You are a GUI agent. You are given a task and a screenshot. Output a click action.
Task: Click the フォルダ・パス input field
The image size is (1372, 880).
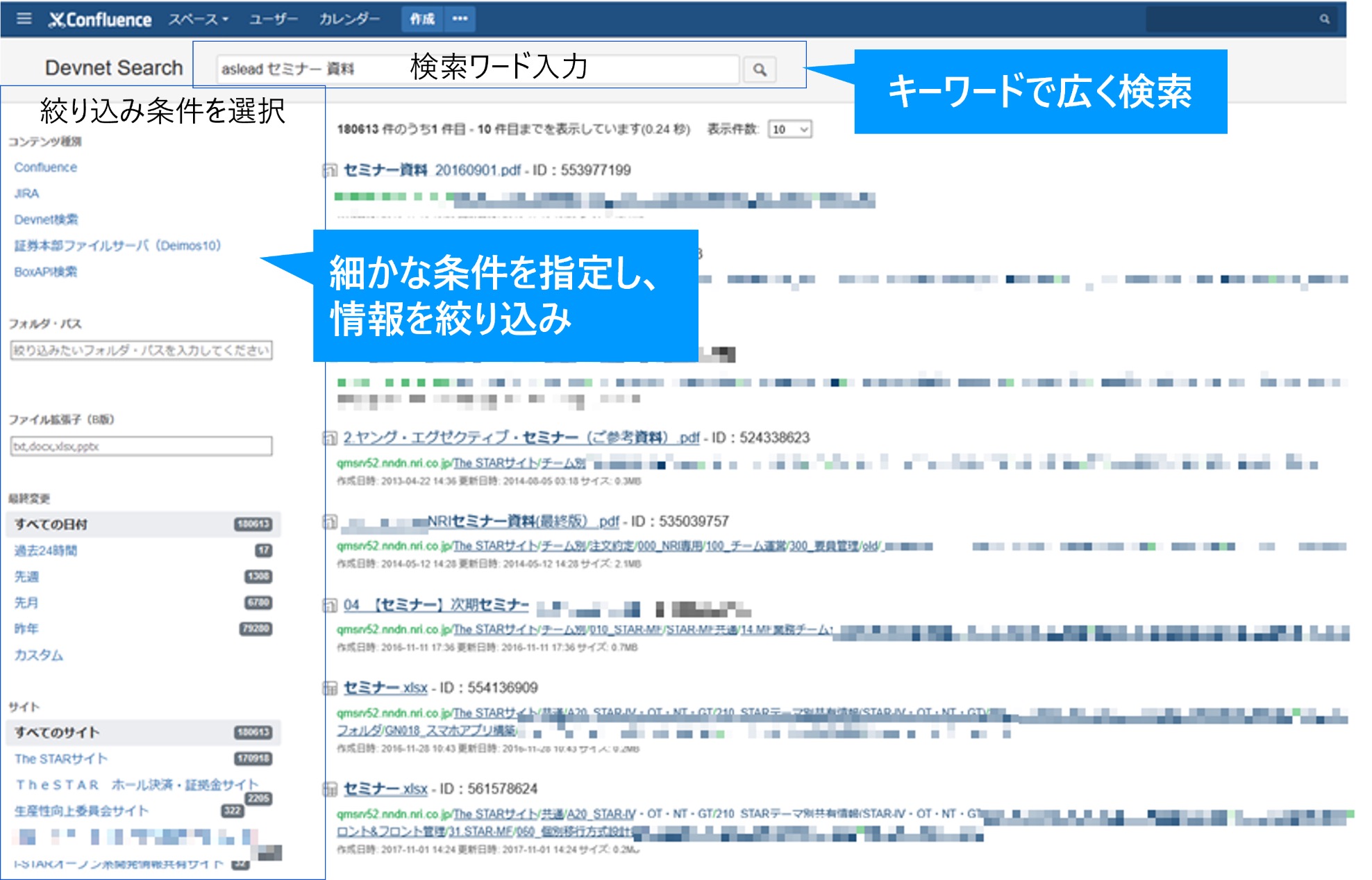click(x=141, y=350)
